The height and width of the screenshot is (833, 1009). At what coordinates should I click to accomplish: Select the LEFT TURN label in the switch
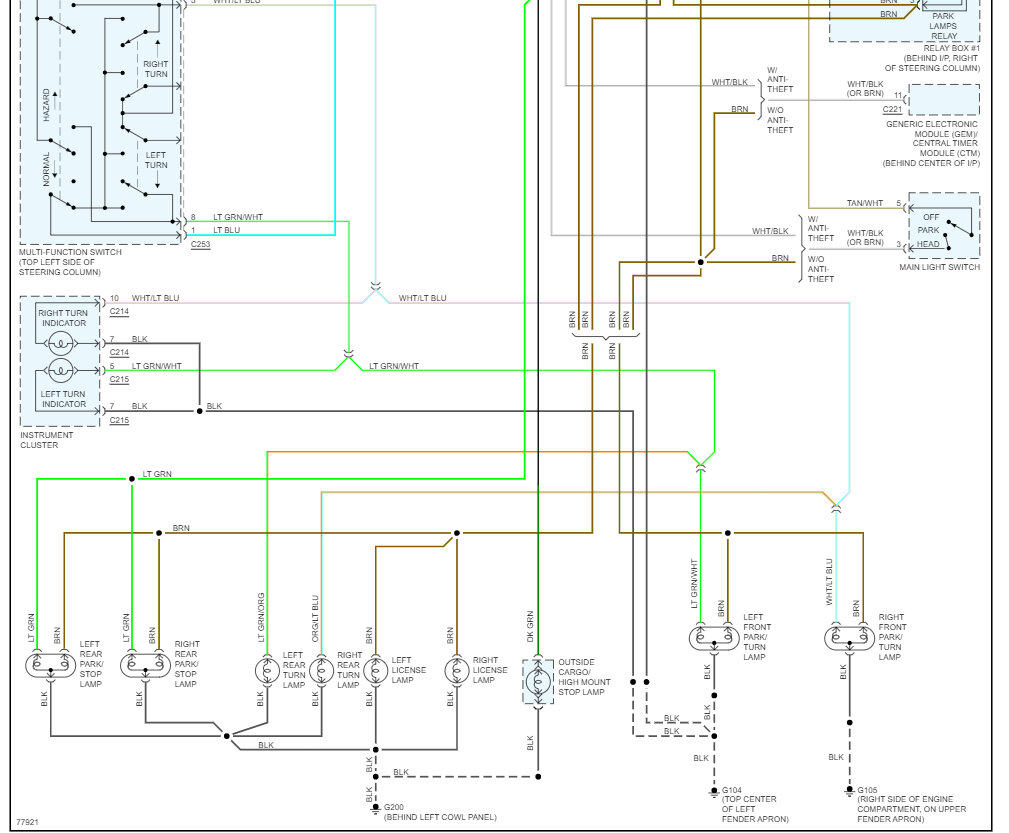156,160
